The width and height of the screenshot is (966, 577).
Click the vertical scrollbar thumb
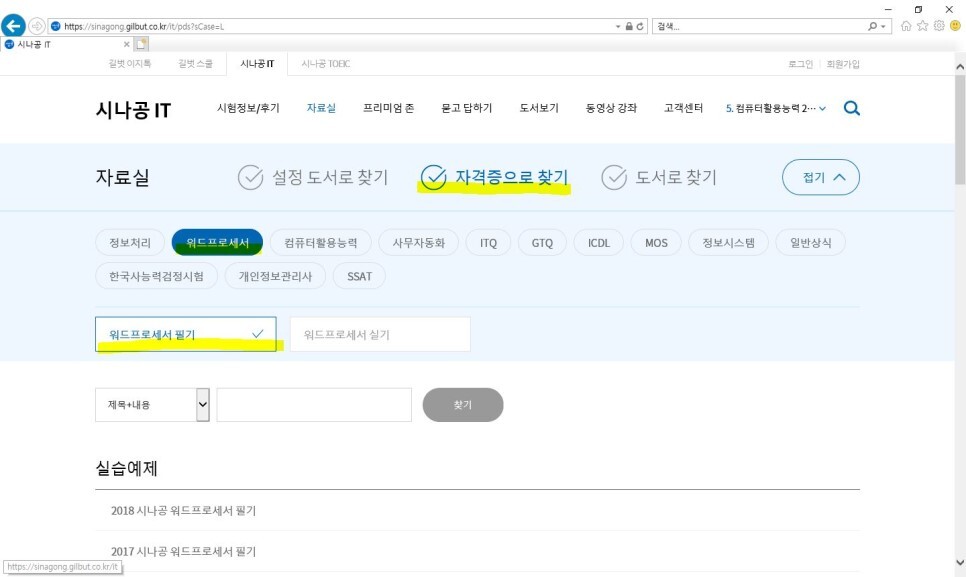pos(960,130)
